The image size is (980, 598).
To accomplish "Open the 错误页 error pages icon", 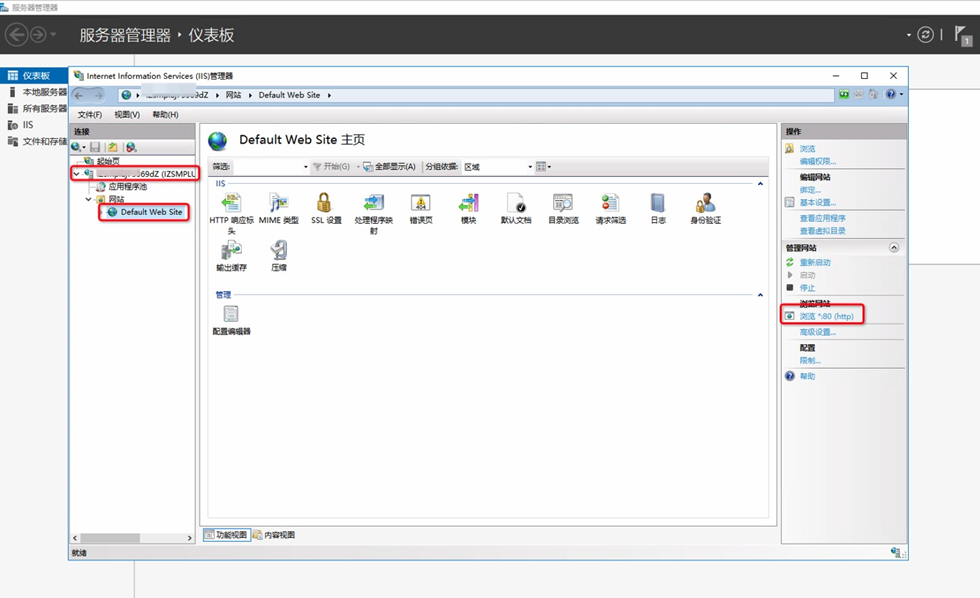I will [421, 204].
